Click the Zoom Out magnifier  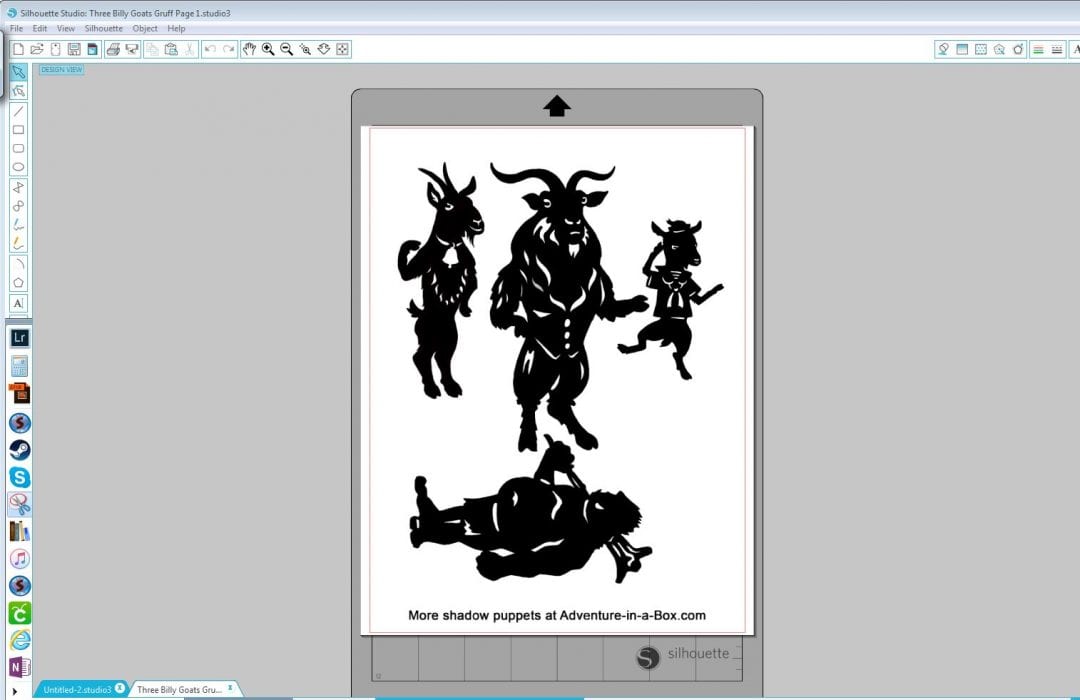(x=287, y=49)
